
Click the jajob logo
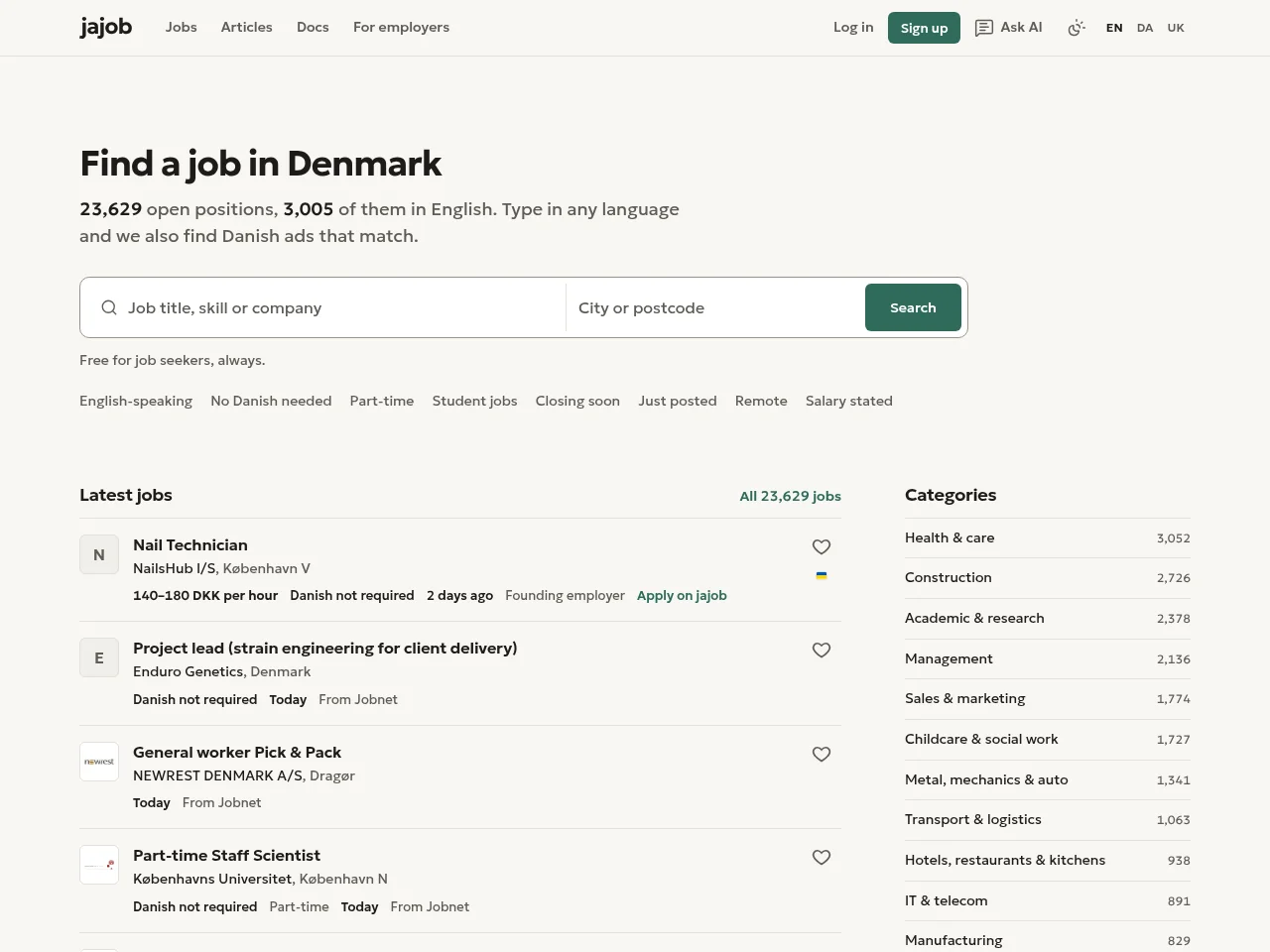coord(105,27)
